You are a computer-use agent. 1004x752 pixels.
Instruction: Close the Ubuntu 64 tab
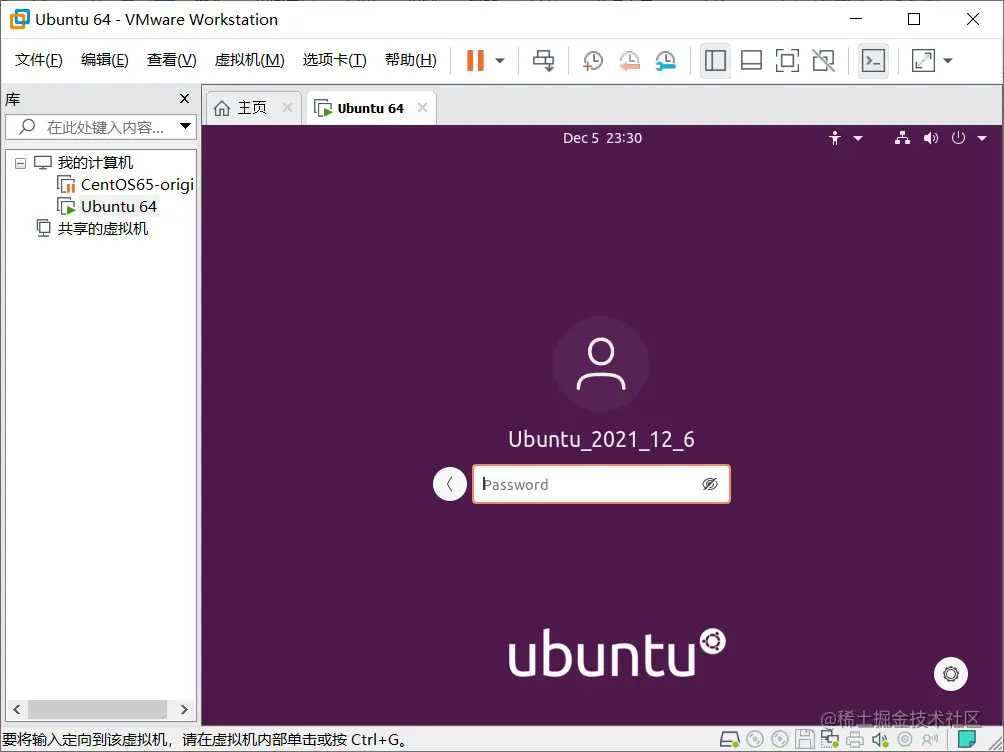click(x=423, y=108)
